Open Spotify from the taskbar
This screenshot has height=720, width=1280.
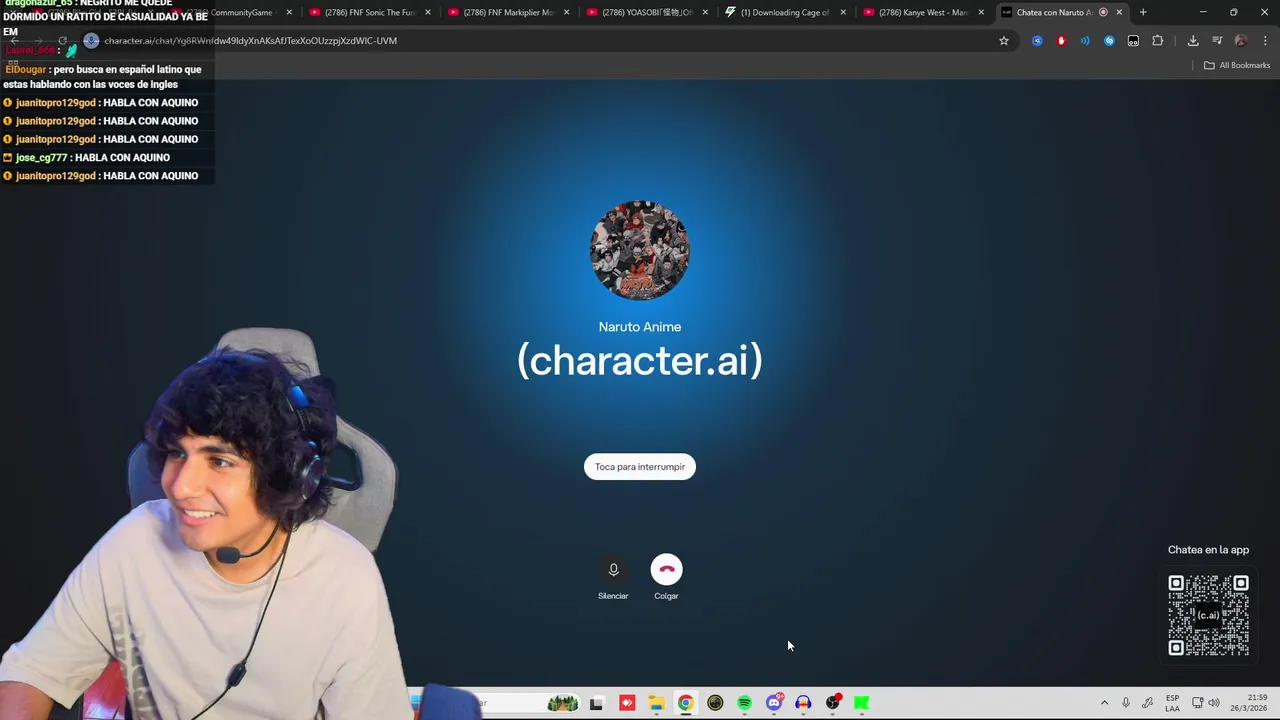pyautogui.click(x=744, y=703)
